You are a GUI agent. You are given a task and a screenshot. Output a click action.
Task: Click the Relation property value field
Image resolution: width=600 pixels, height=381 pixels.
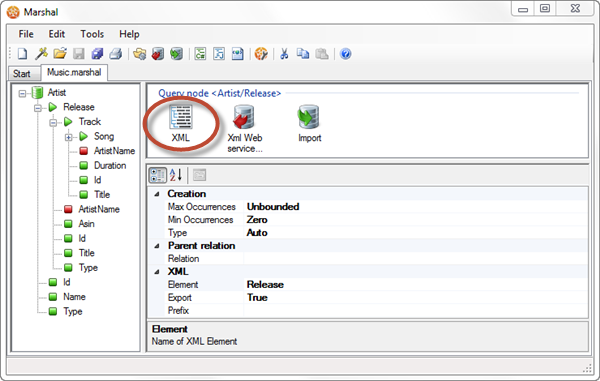point(416,259)
